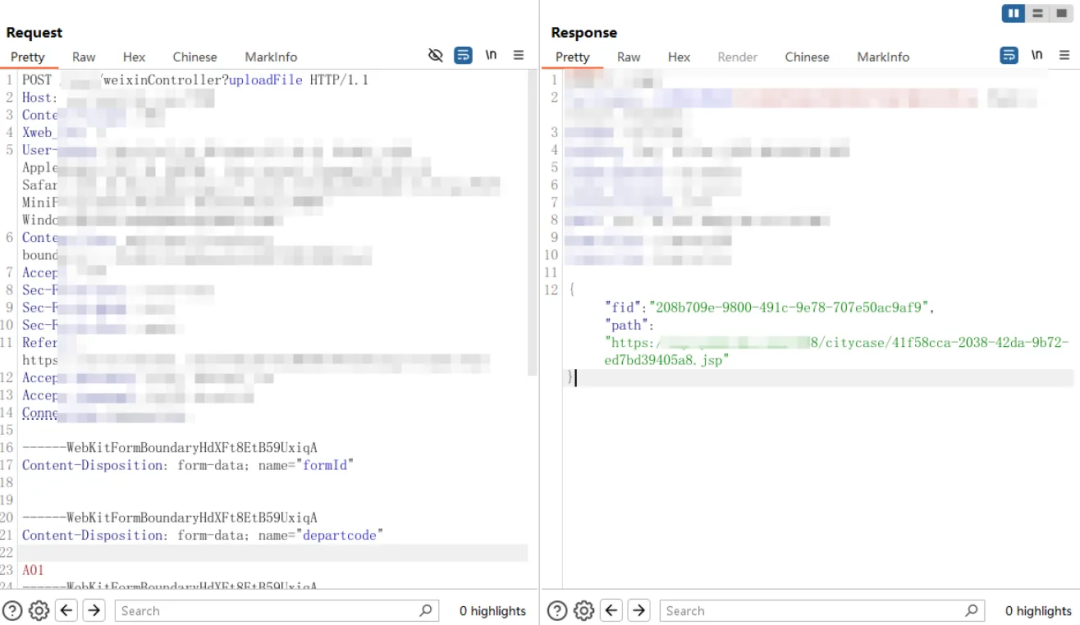The height and width of the screenshot is (625, 1080).
Task: Toggle newline display \n in Request panel
Action: coord(491,56)
